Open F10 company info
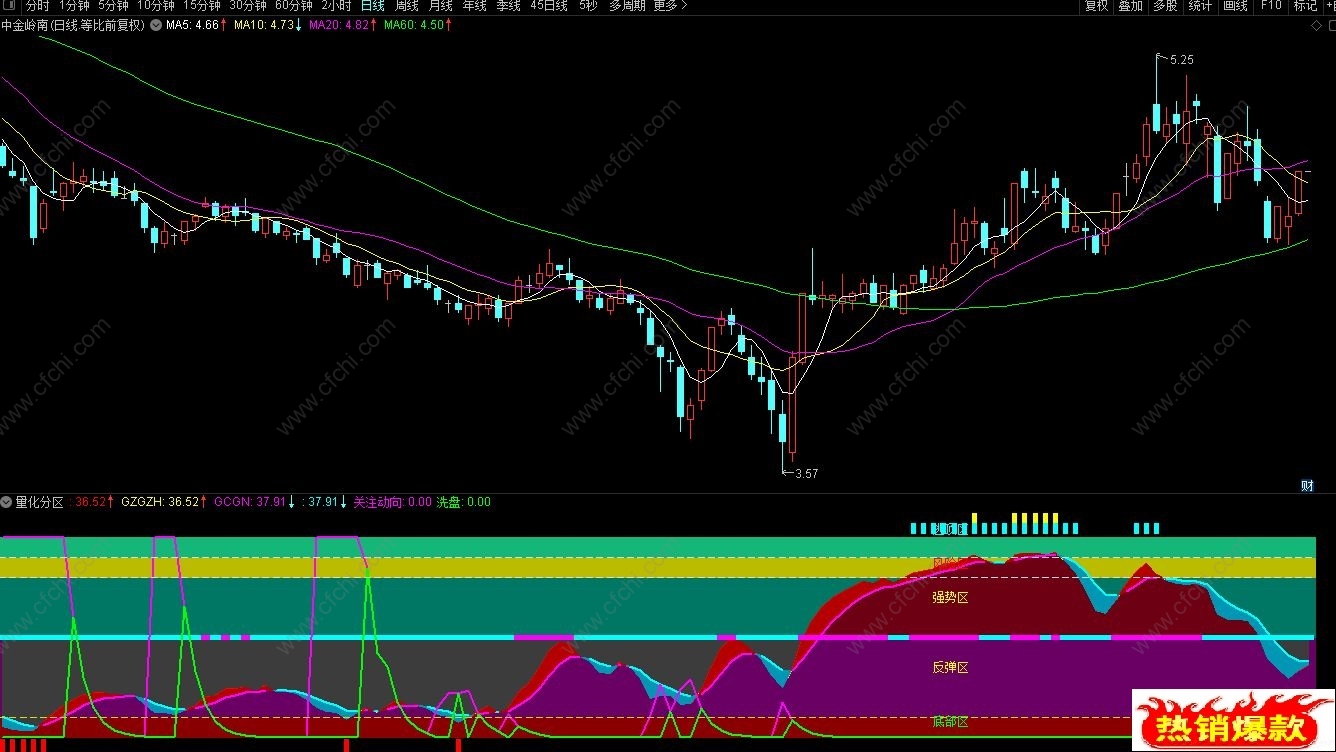 click(1271, 6)
